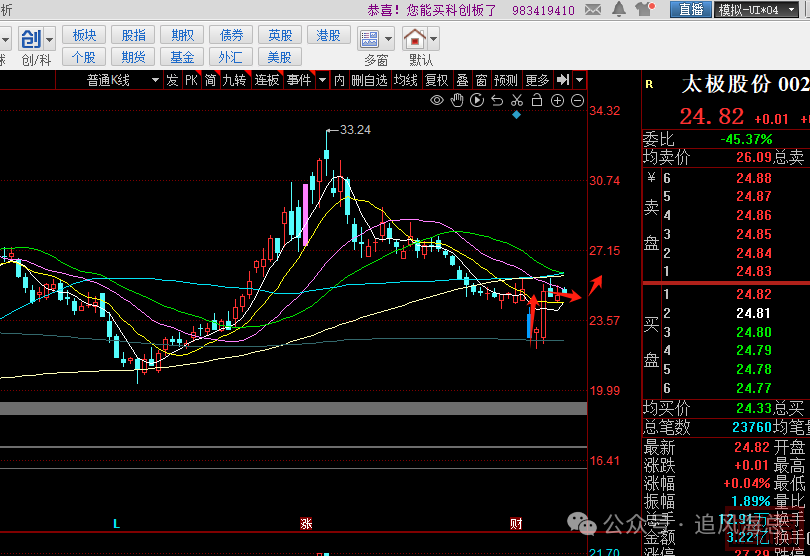
Task: Toggle the 九转 indicator
Action: click(235, 80)
